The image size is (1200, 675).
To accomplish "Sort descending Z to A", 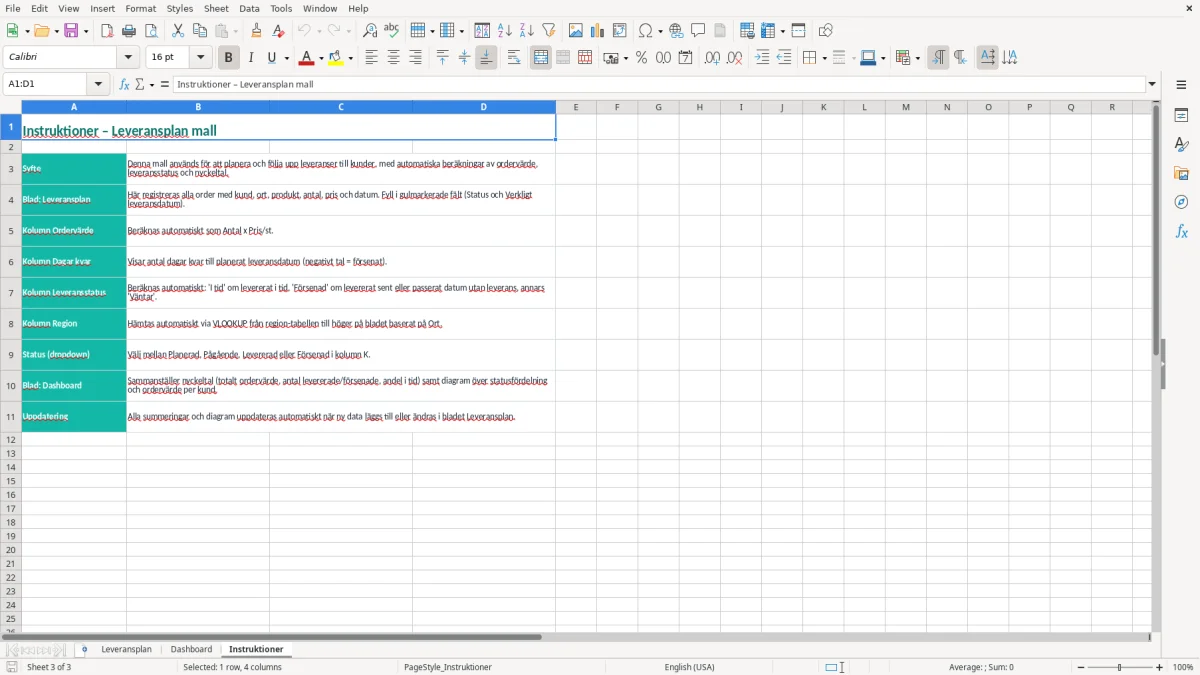I will [527, 31].
